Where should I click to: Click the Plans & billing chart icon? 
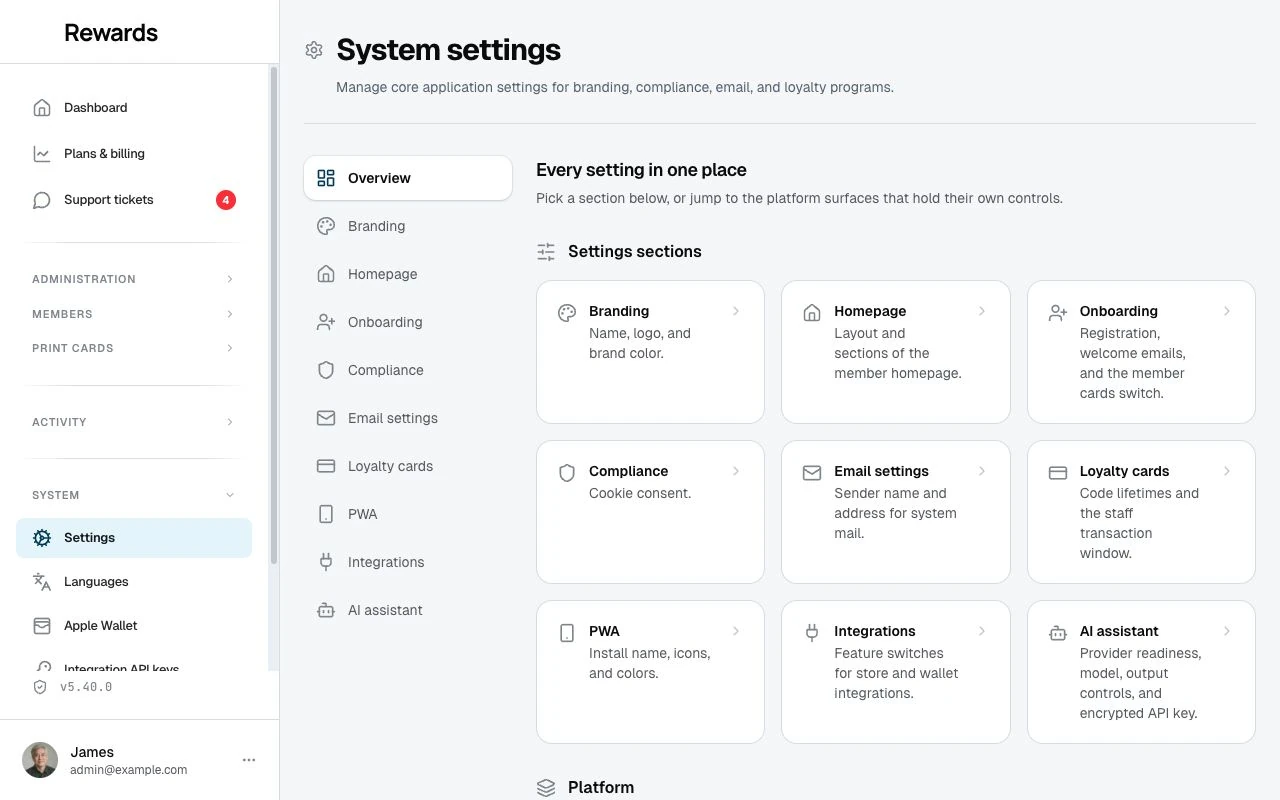(42, 154)
